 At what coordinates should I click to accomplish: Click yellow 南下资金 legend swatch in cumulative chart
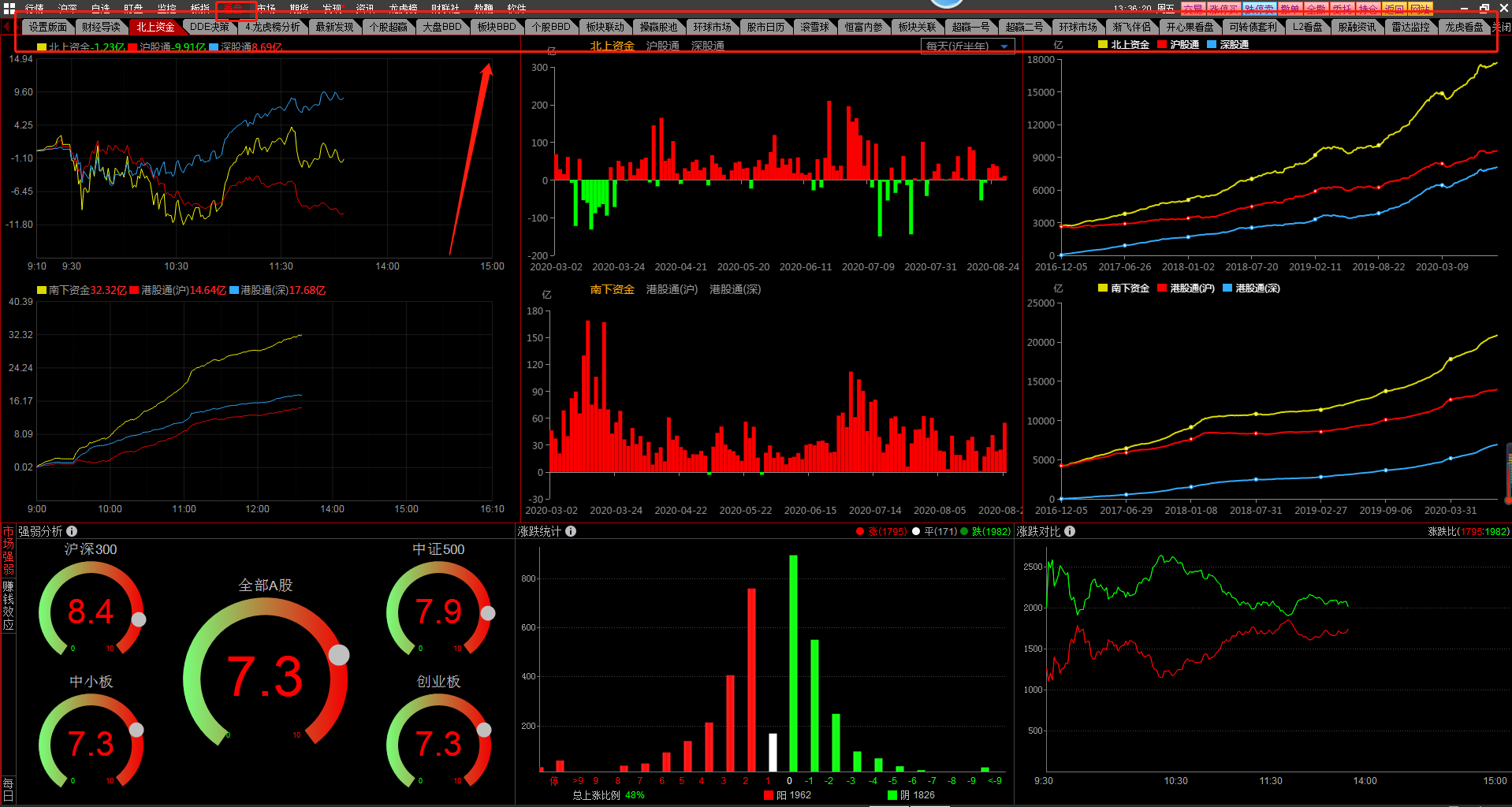(x=1103, y=288)
